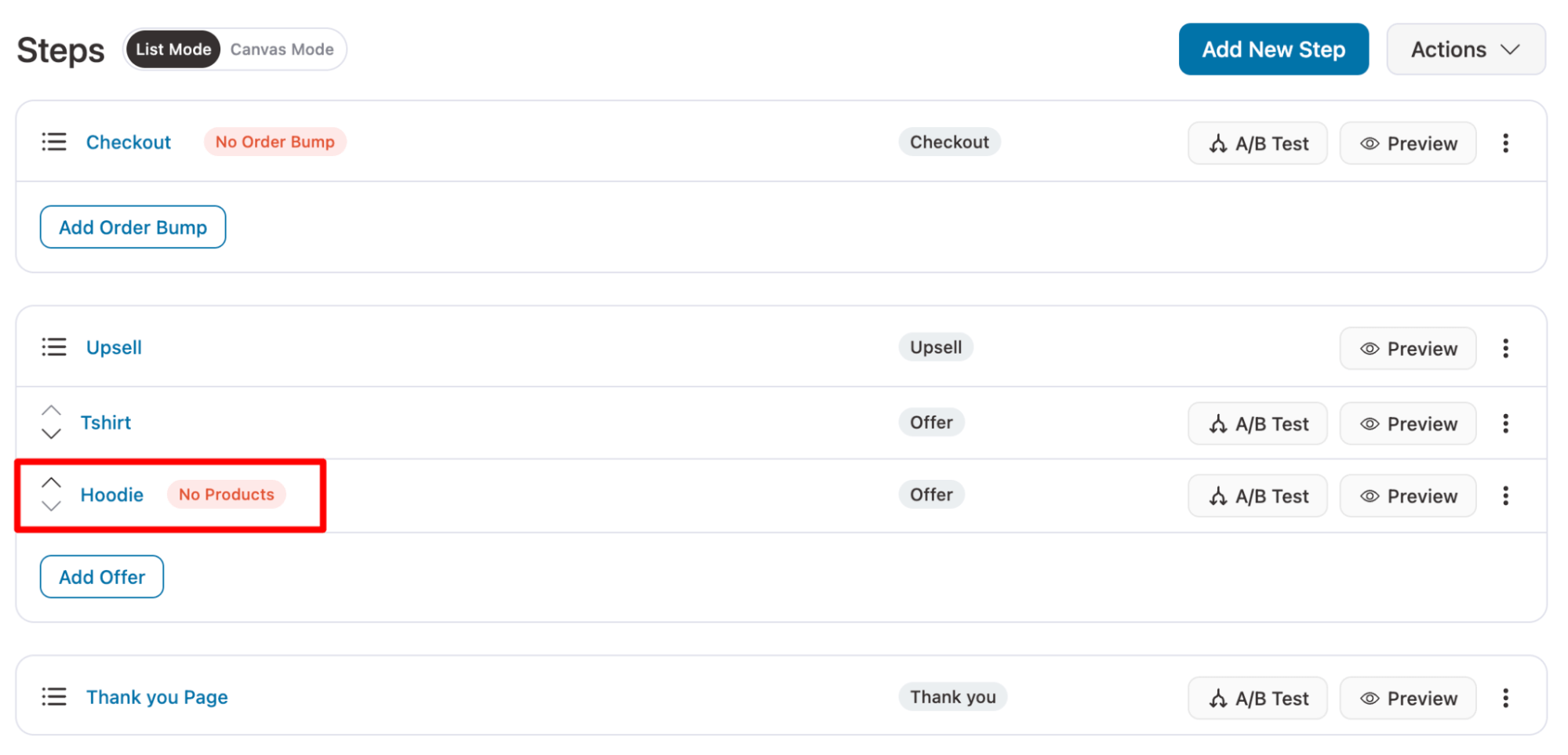Expand the Actions dropdown
The image size is (1568, 755).
[x=1465, y=49]
